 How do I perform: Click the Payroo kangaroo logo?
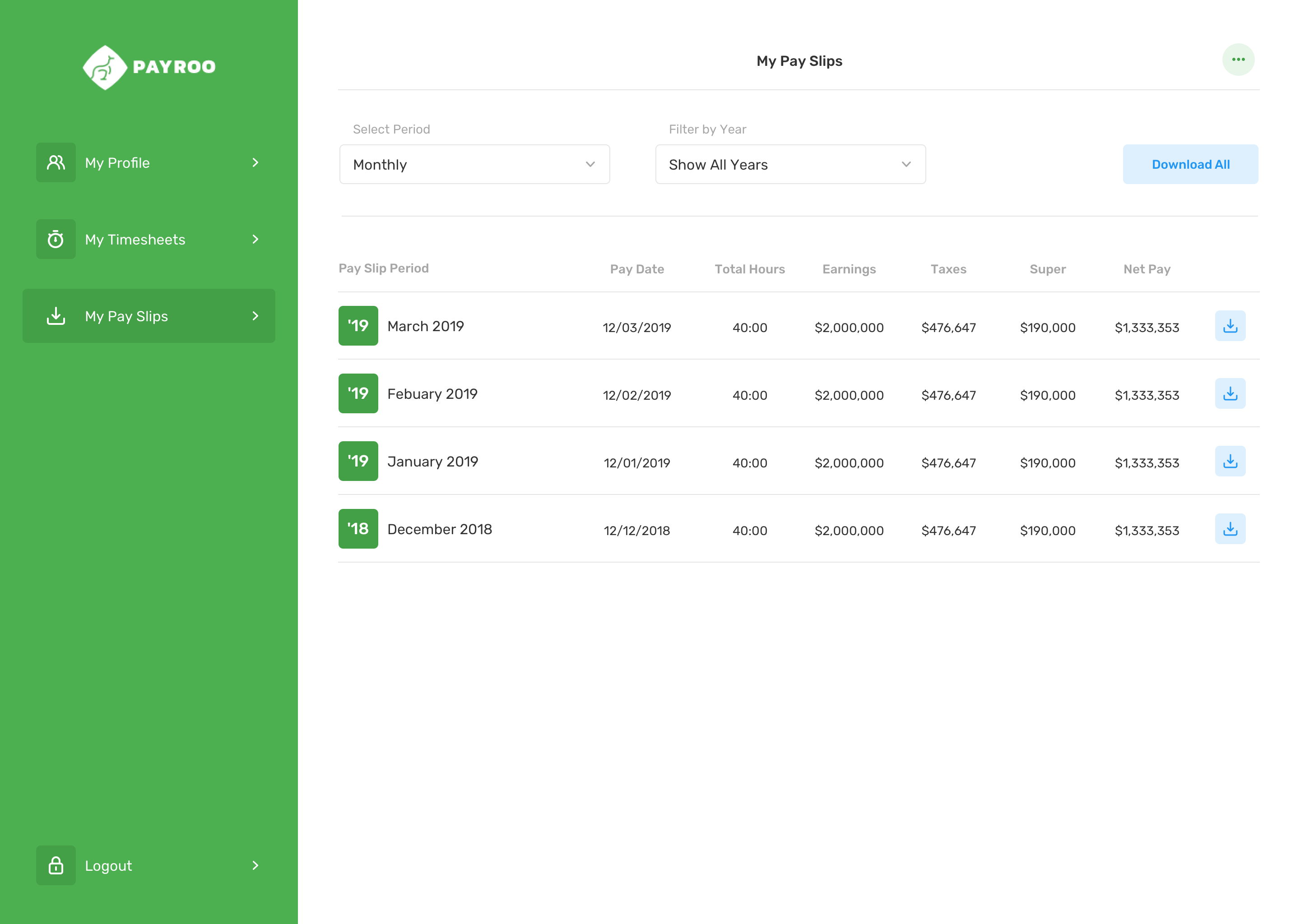tap(105, 67)
